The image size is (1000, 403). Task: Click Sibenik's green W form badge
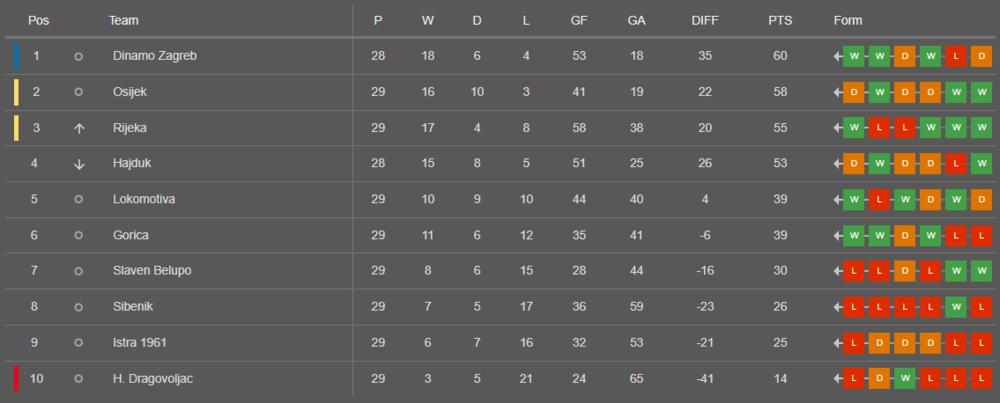[x=955, y=307]
